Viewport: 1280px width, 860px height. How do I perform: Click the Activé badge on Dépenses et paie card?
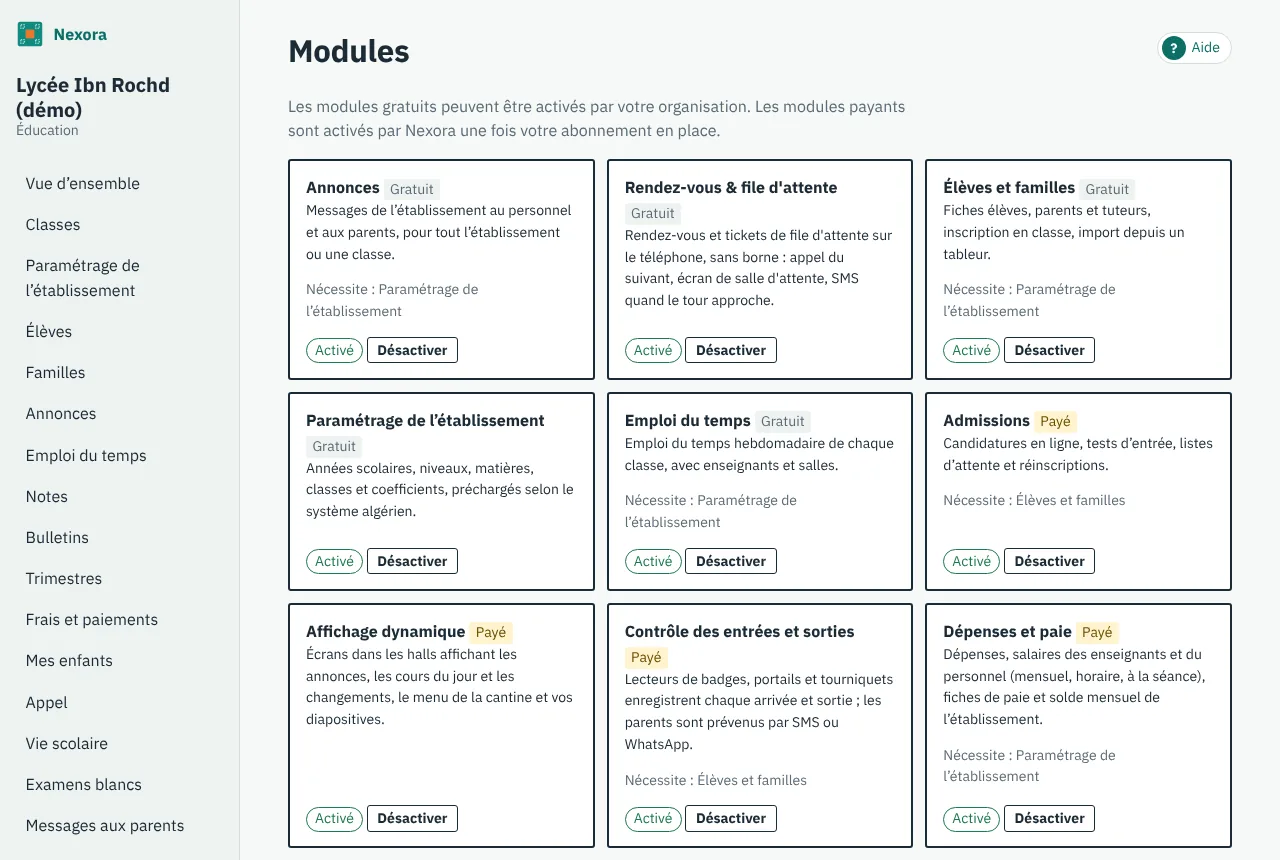(x=971, y=818)
